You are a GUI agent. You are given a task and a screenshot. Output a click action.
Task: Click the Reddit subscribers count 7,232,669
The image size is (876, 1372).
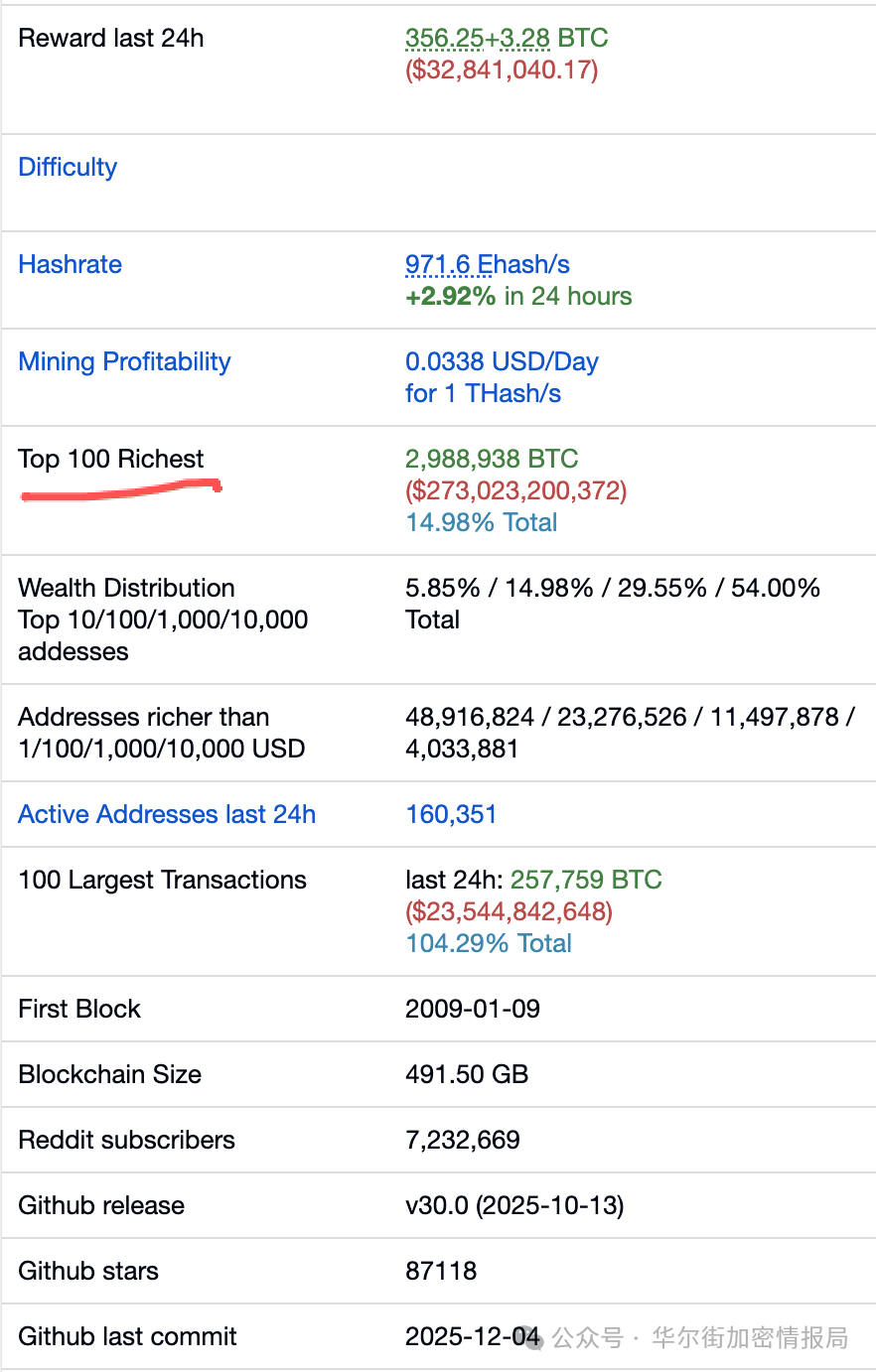pos(463,1140)
